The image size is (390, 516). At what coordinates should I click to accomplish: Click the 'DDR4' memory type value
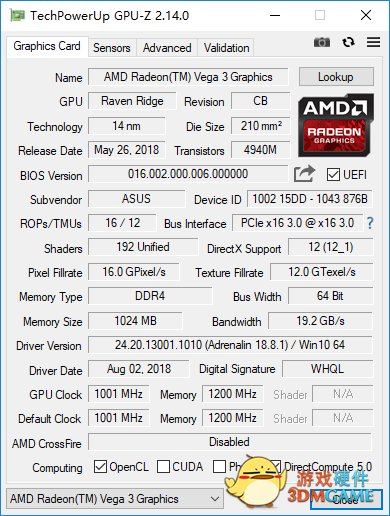(x=150, y=296)
